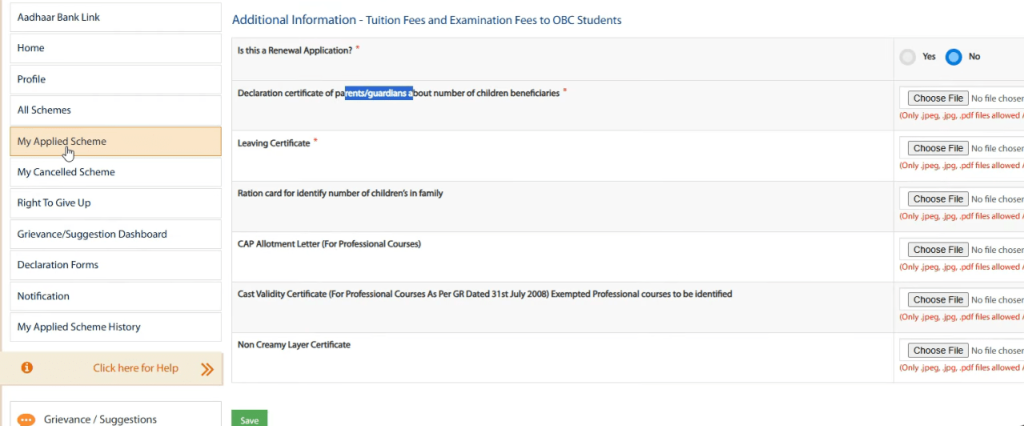Click the Click here for Help link
This screenshot has height=426, width=1024.
point(135,368)
